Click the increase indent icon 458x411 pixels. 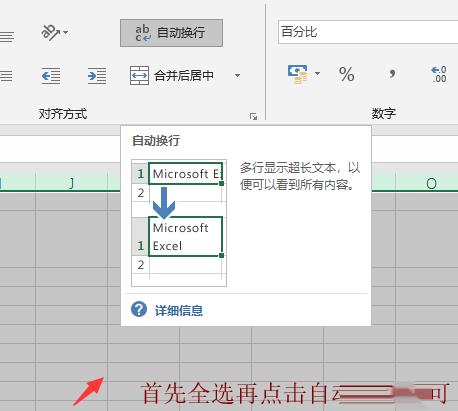(97, 76)
